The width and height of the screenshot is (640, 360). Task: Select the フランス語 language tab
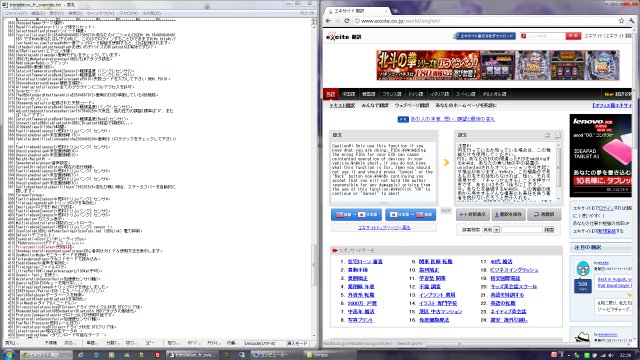[x=392, y=94]
